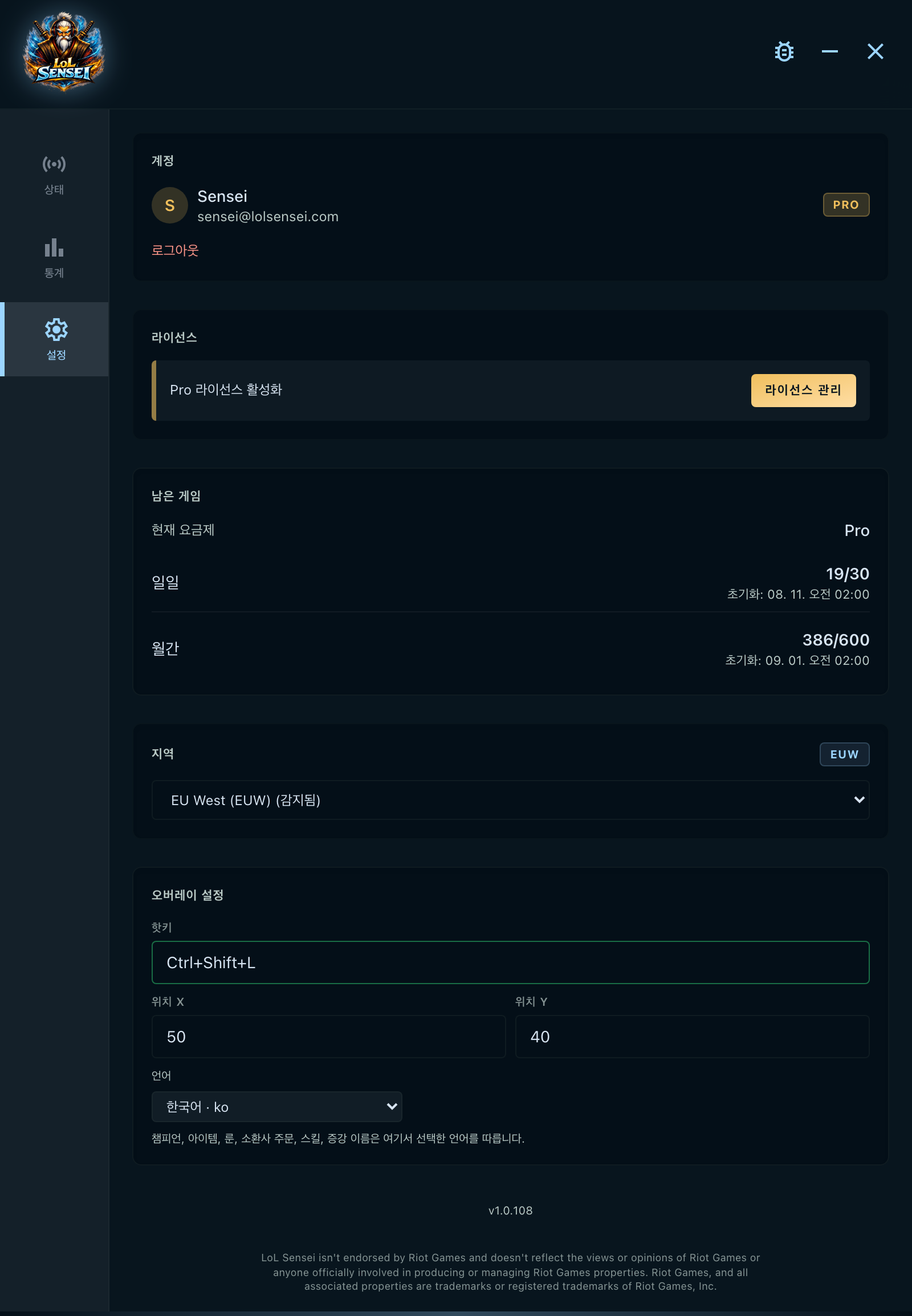Click the 오버레이 설정 heading
Viewport: 912px width, 1316px height.
click(x=188, y=895)
